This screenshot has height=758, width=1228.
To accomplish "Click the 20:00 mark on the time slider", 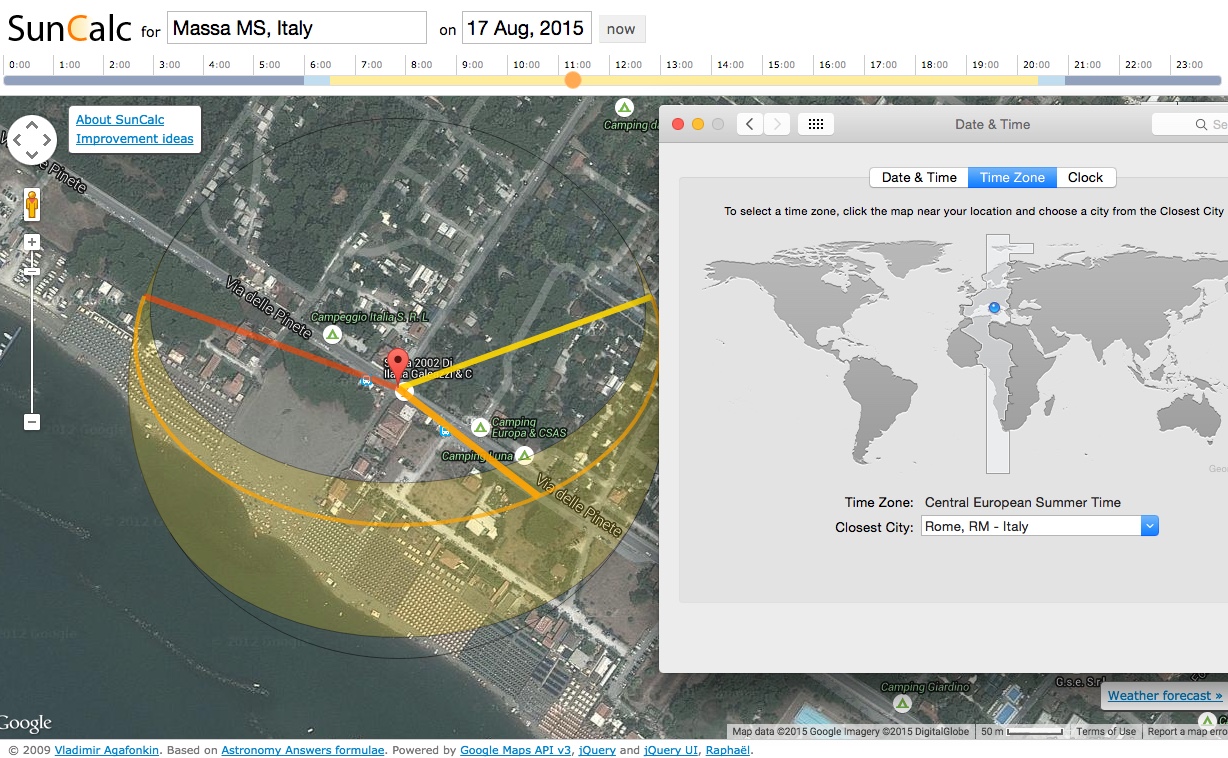I will [x=1036, y=65].
